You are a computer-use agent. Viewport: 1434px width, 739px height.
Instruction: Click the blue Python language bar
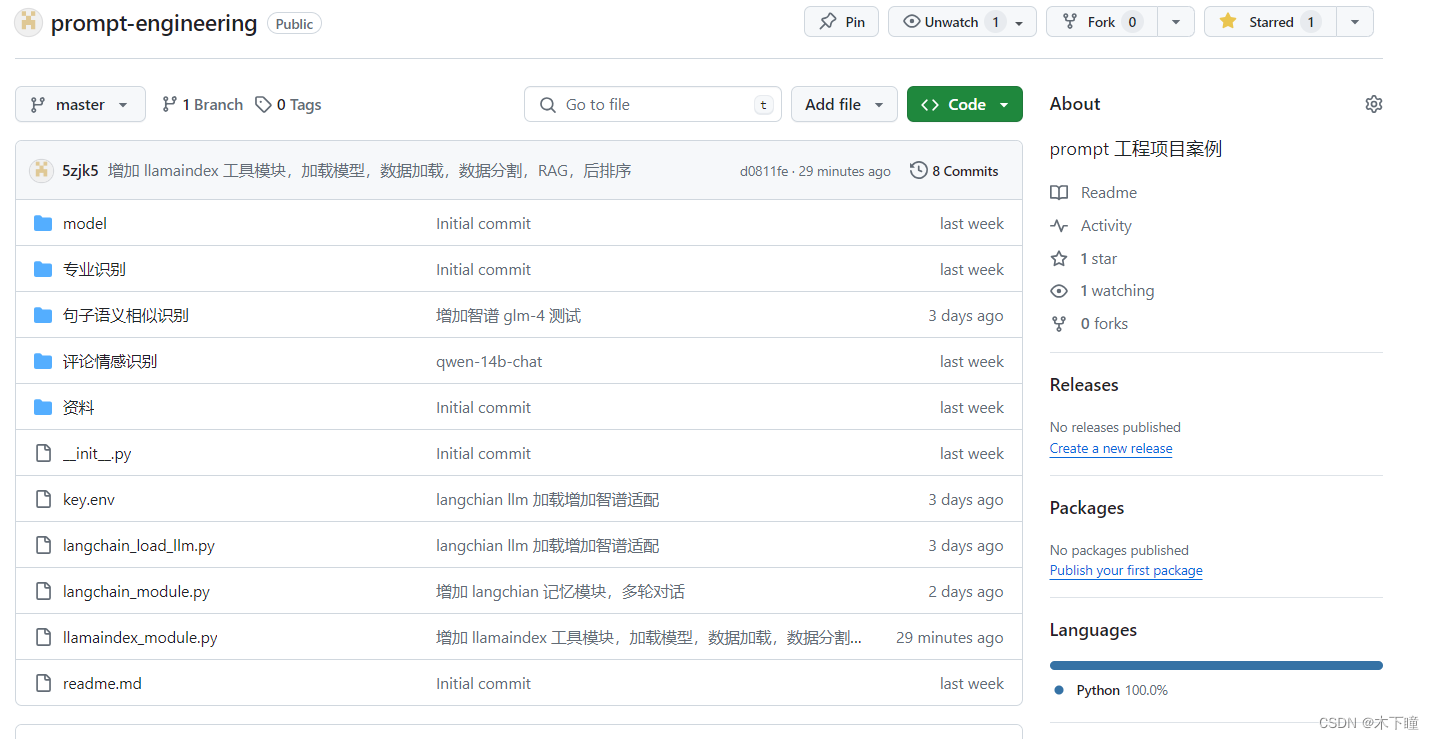[1216, 665]
